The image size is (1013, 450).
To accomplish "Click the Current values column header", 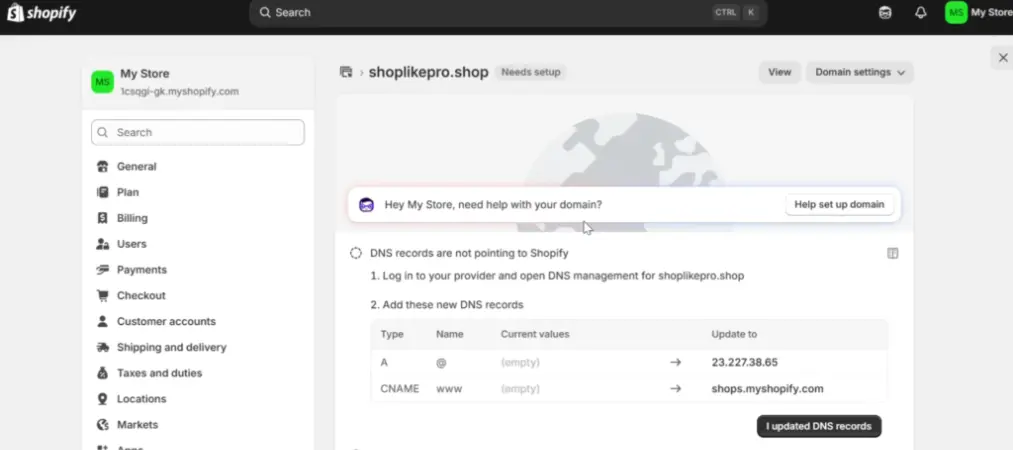I will (x=535, y=334).
